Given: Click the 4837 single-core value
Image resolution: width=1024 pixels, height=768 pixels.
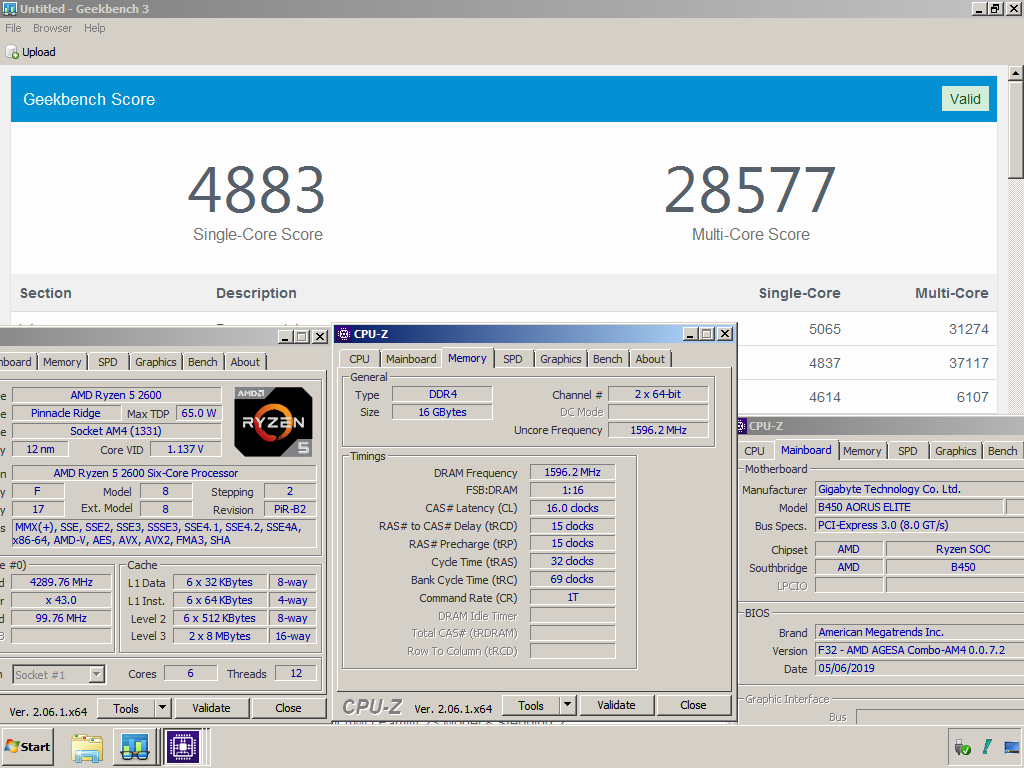Looking at the screenshot, I should pos(825,363).
